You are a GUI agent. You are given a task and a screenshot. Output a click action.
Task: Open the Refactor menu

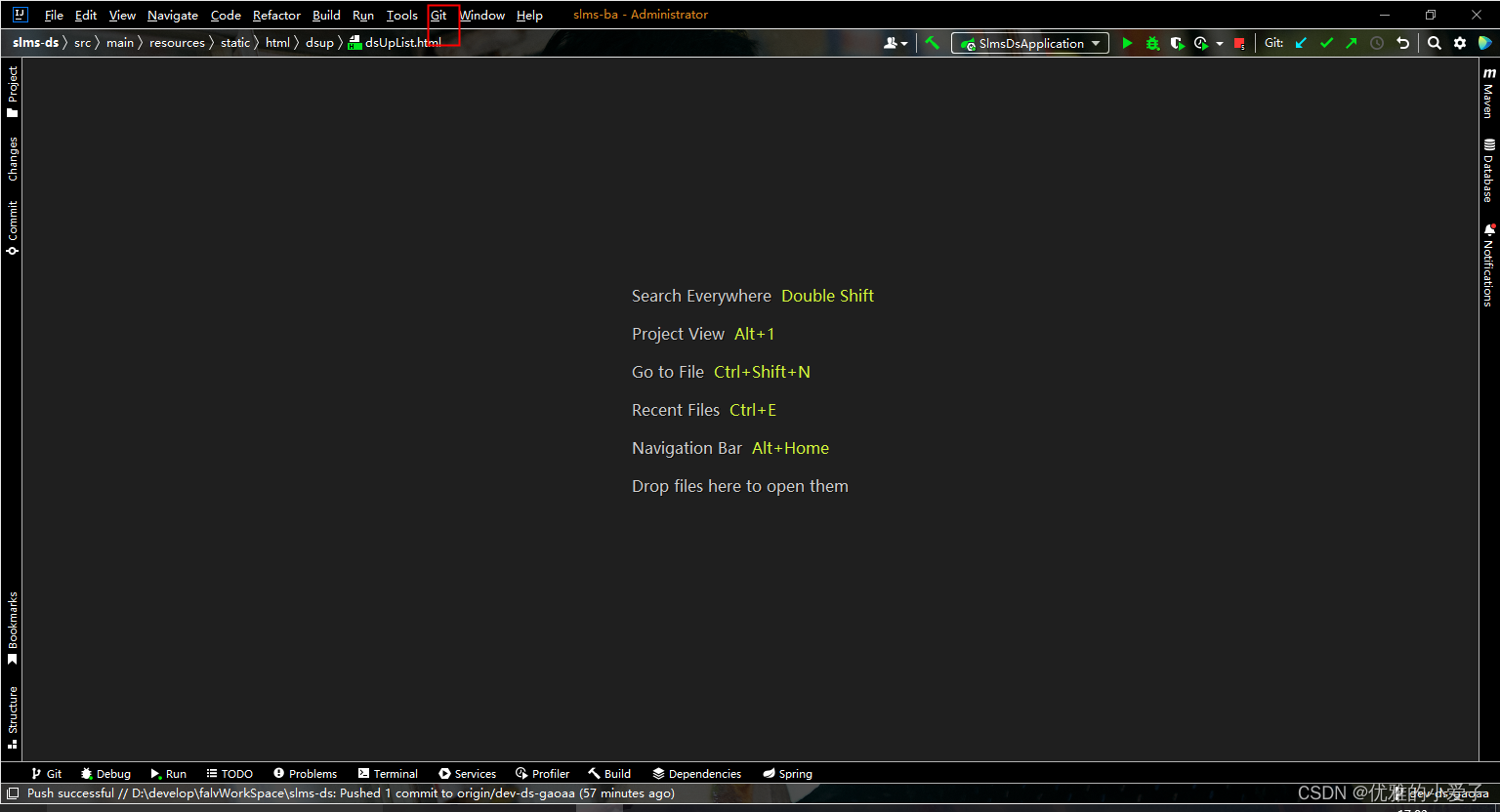276,15
